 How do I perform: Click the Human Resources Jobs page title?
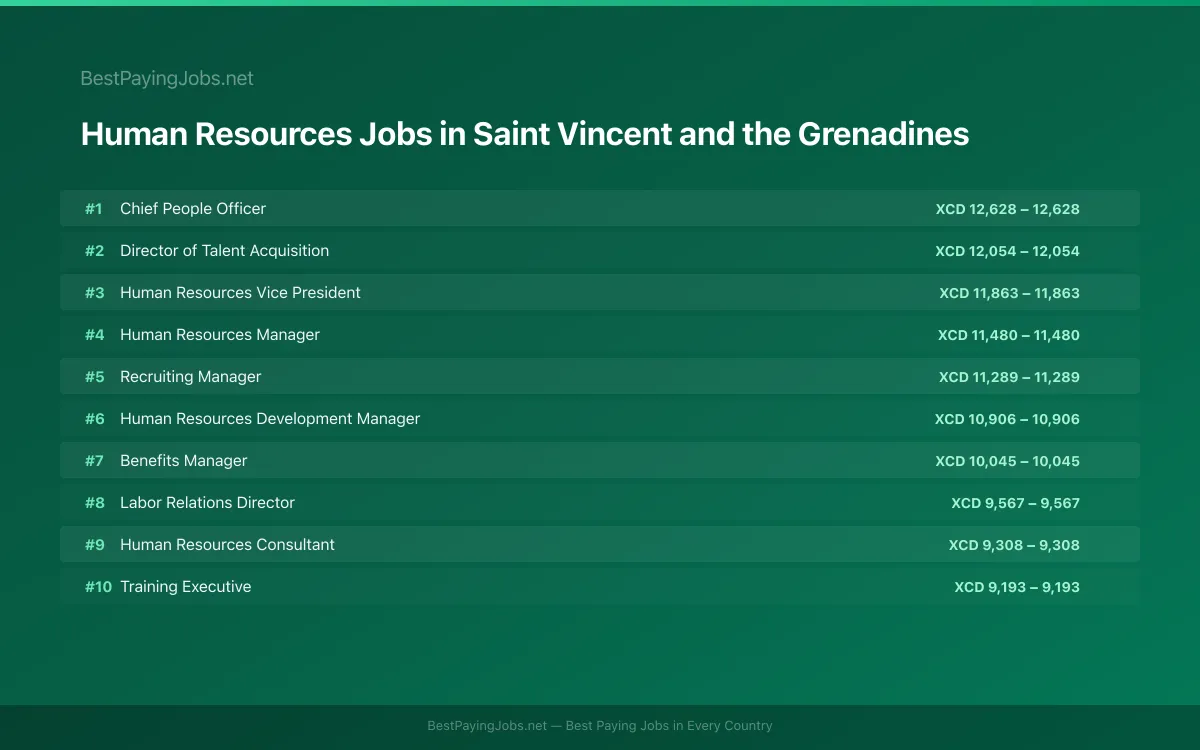point(525,134)
